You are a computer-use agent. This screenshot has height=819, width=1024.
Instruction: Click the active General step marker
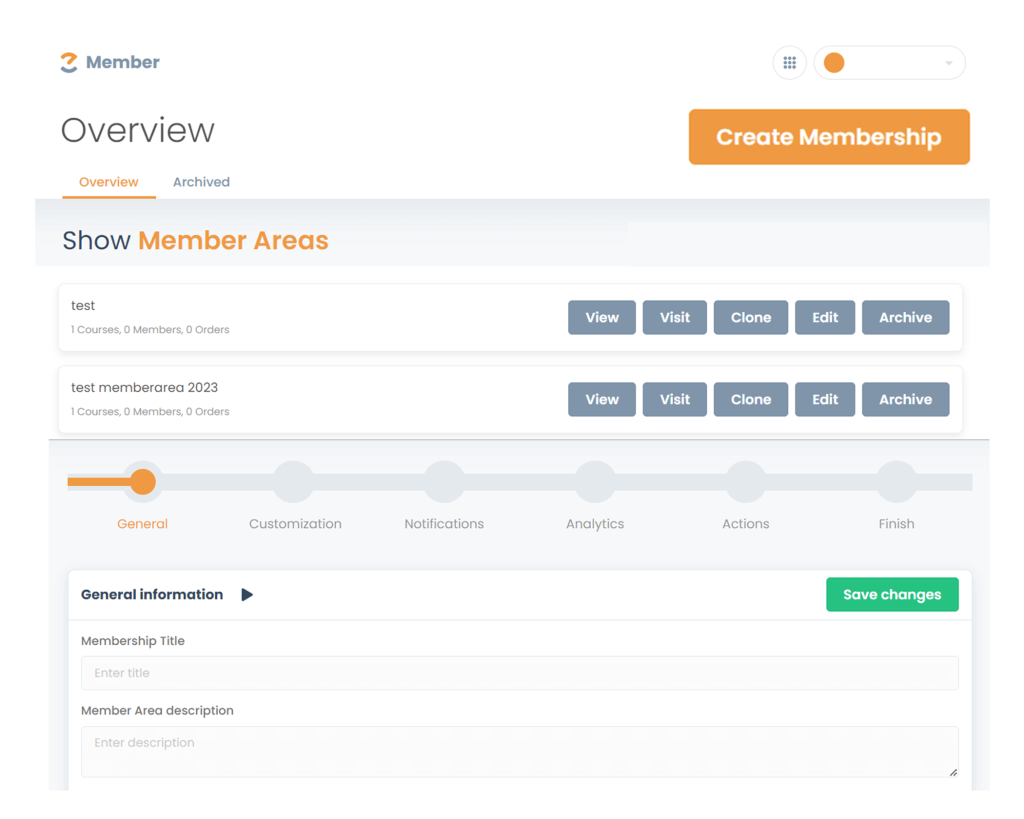[x=143, y=482]
